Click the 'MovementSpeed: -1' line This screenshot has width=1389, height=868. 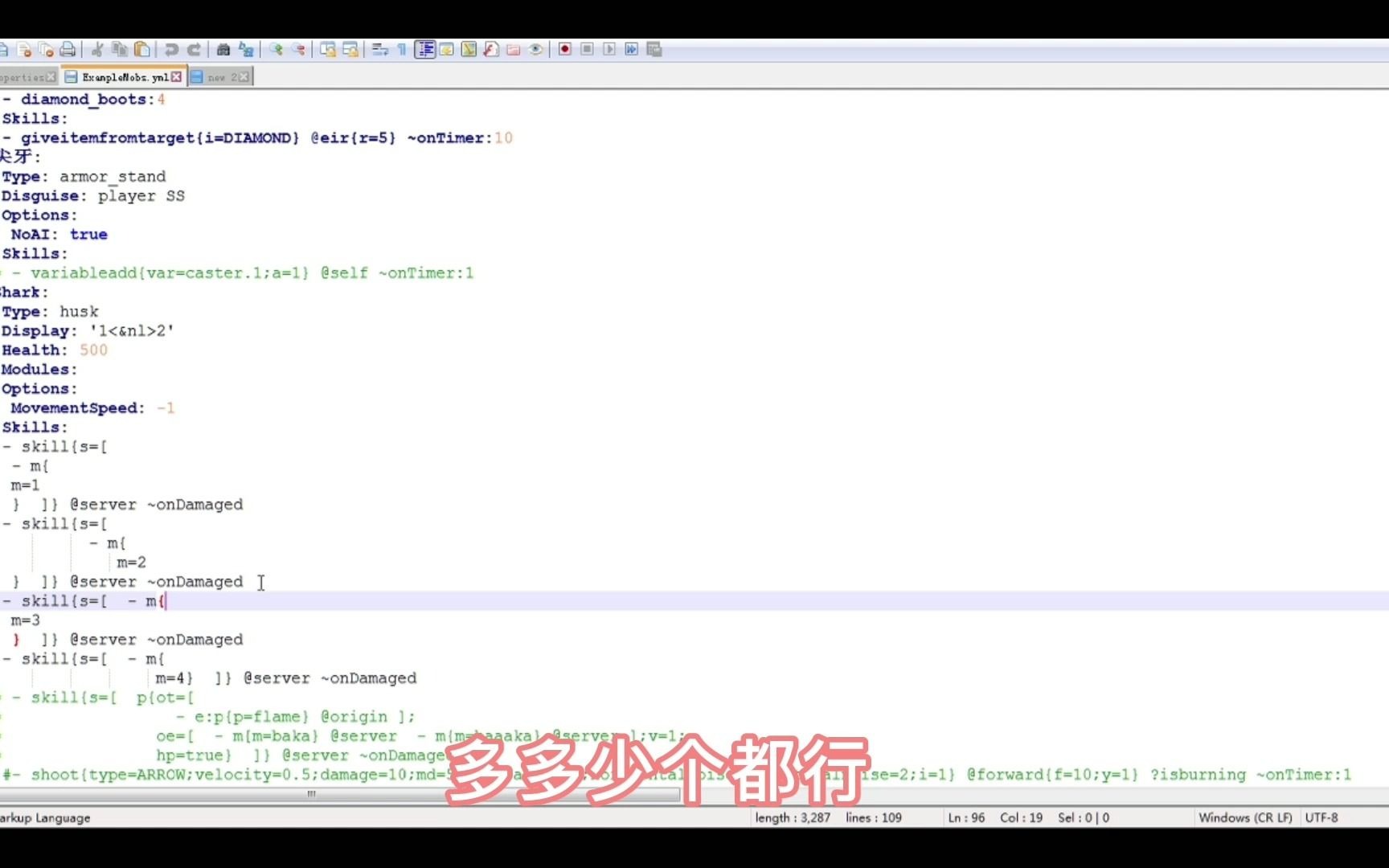(92, 408)
